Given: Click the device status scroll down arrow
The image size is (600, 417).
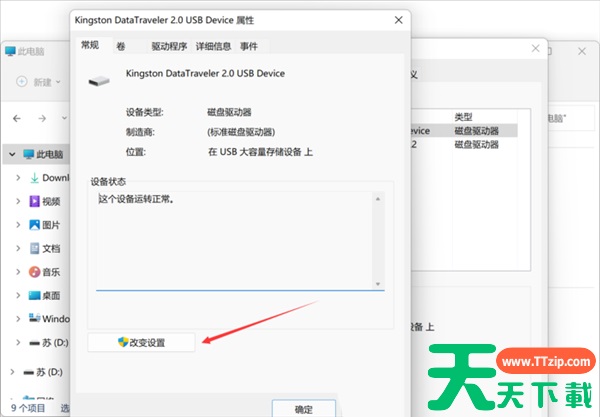Looking at the screenshot, I should (x=378, y=284).
